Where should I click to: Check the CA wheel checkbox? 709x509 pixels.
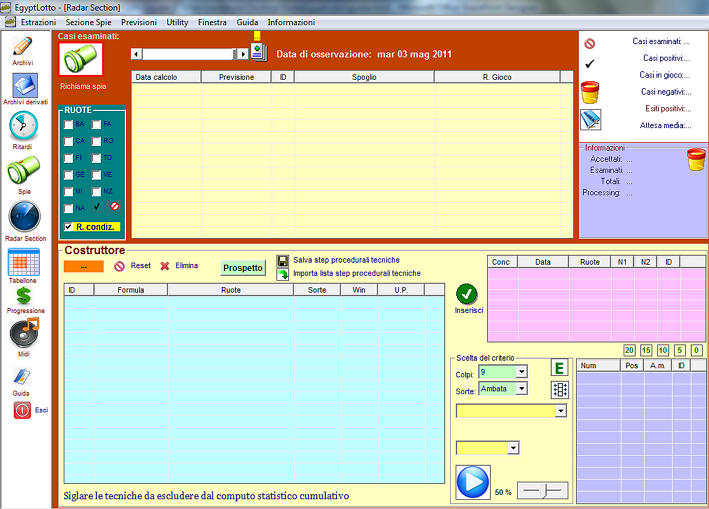[68, 141]
